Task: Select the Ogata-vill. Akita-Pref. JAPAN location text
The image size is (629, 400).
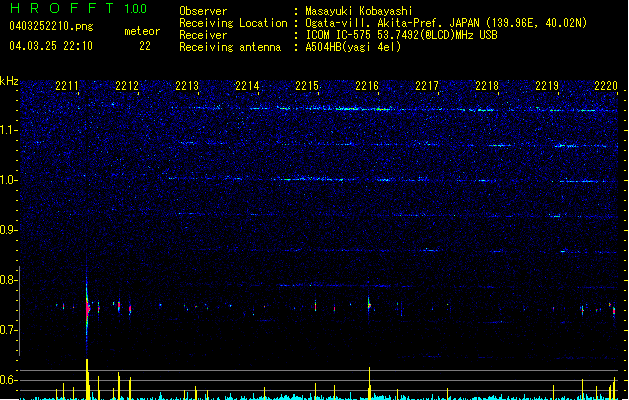Action: click(446, 23)
